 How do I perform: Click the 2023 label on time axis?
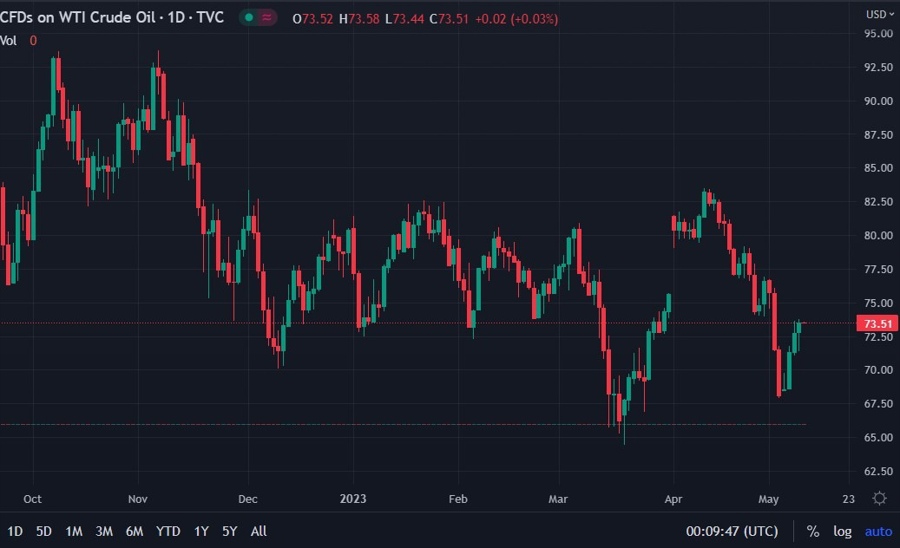[x=353, y=499]
